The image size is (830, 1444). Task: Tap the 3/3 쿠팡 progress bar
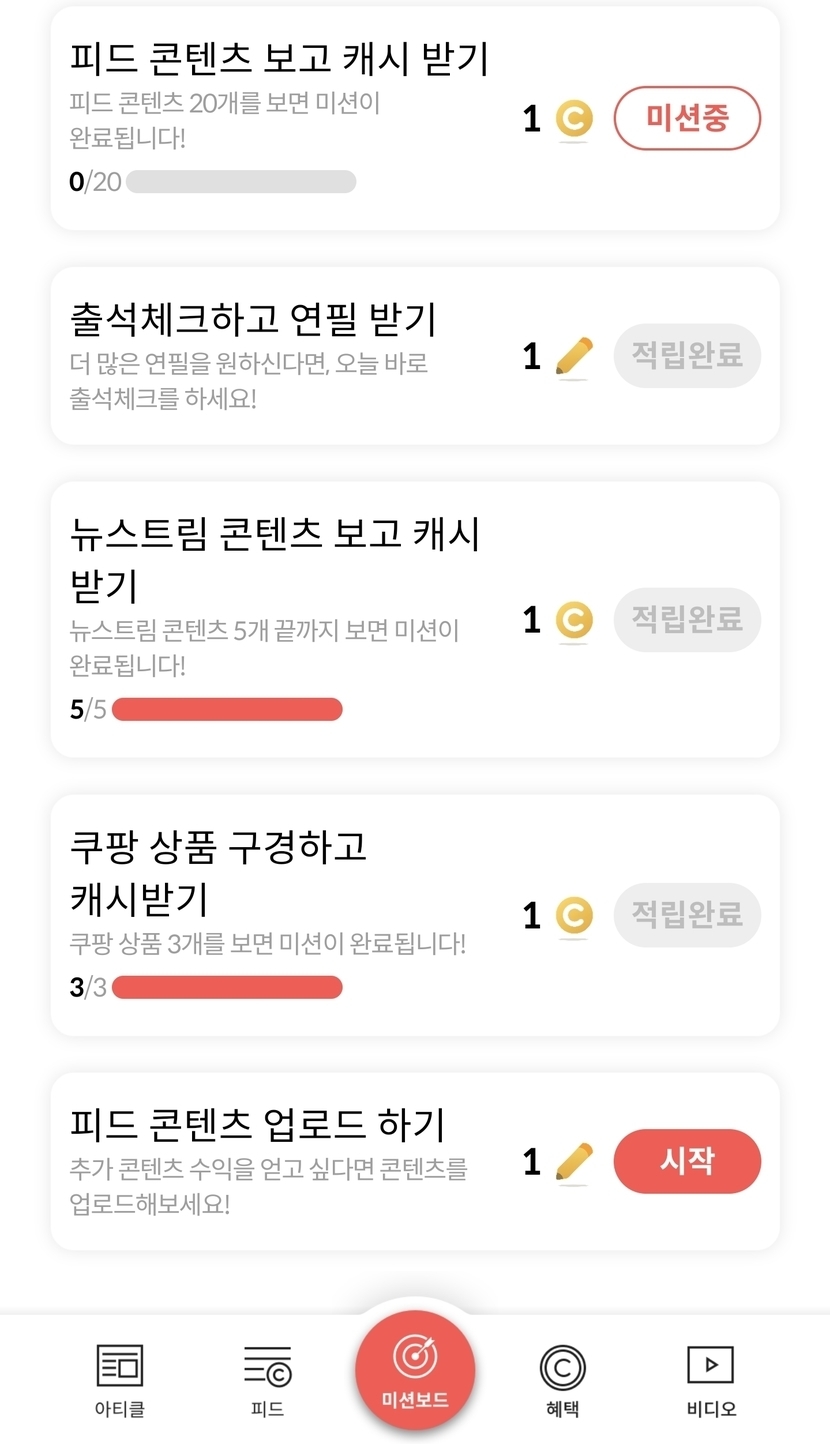[x=227, y=988]
